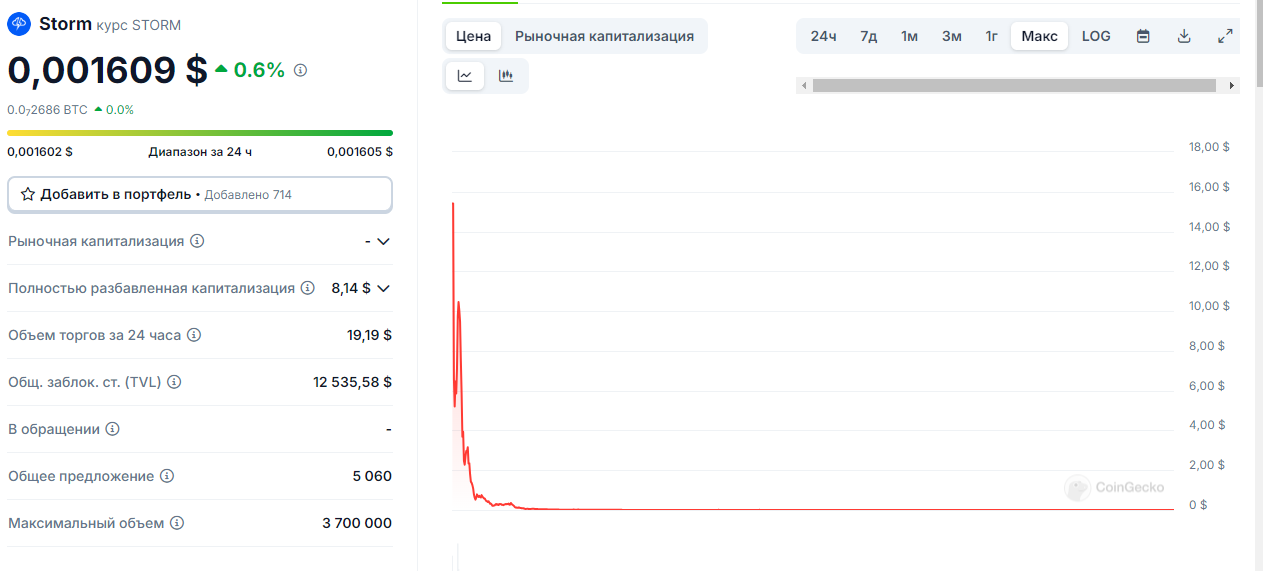This screenshot has height=571, width=1263.
Task: Click TVL value 12 535,58 $
Action: click(352, 382)
